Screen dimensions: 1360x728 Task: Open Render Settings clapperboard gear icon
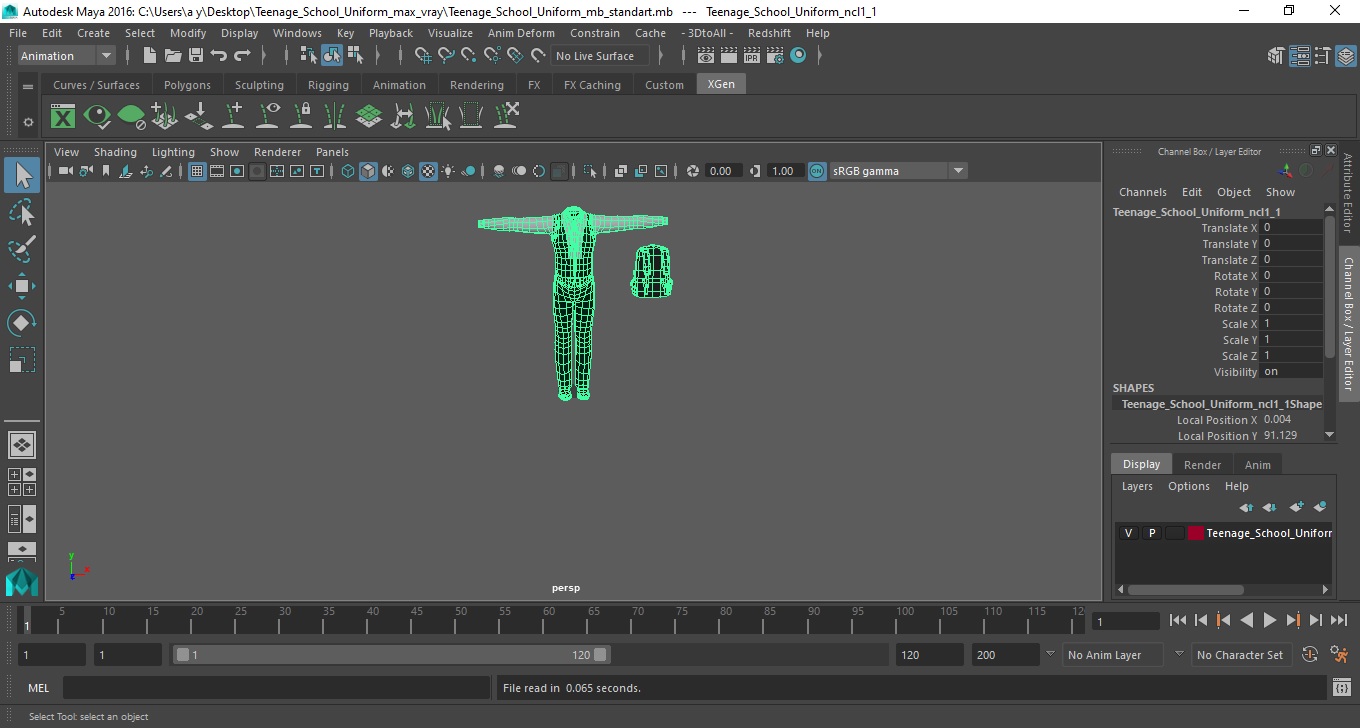click(775, 56)
